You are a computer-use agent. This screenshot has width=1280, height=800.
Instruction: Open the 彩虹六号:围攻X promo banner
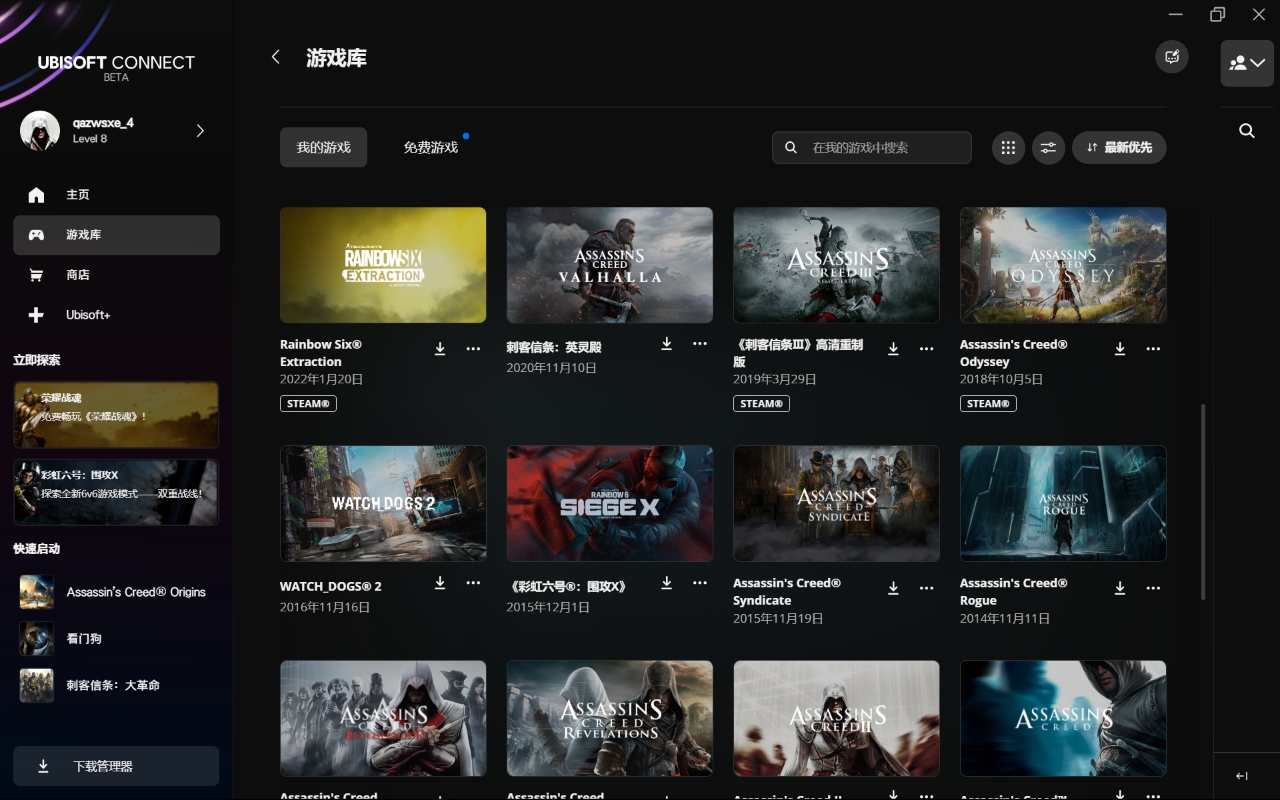point(116,492)
